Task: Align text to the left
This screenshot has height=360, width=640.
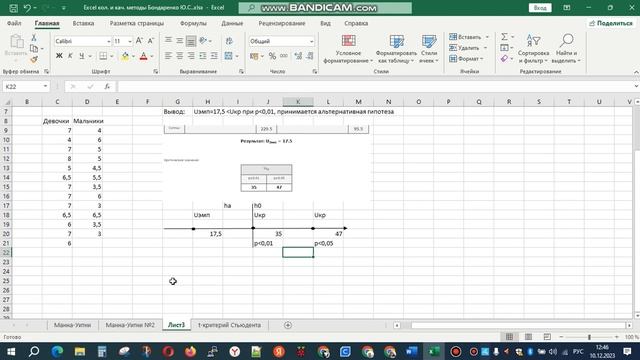Action: 168,56
